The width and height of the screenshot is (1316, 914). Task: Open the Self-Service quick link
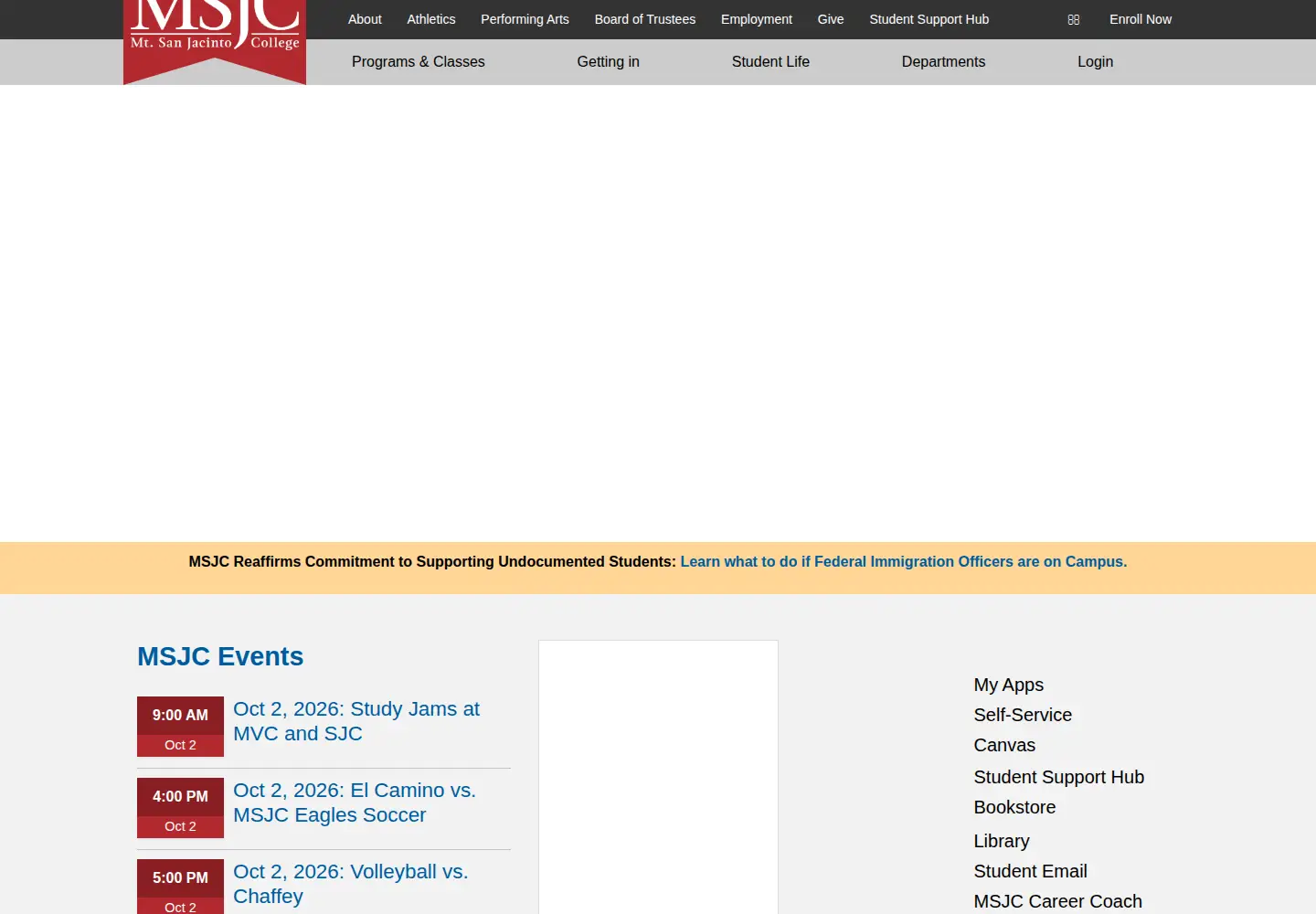[x=1023, y=715]
